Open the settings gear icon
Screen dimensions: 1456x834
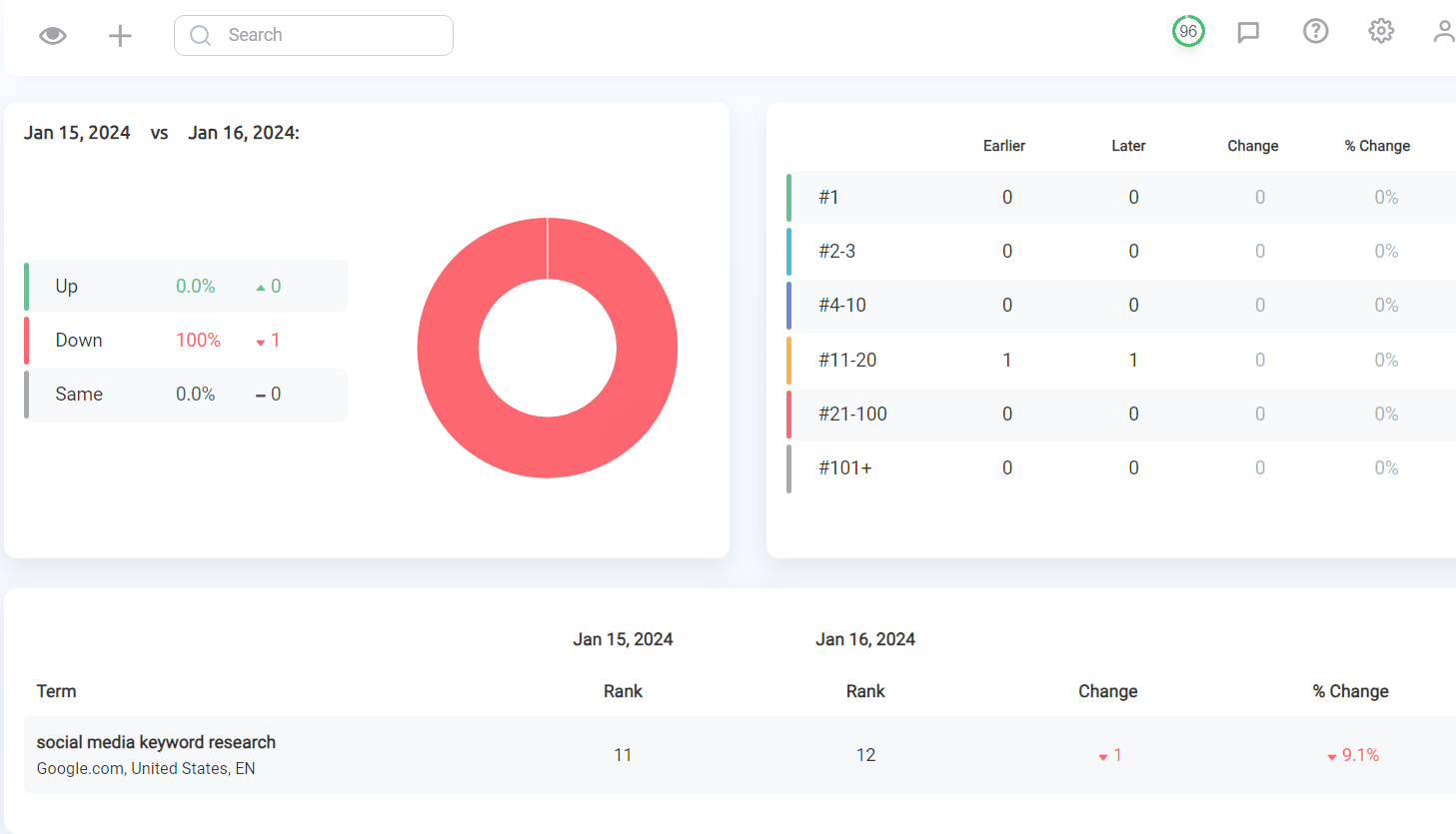coord(1381,31)
